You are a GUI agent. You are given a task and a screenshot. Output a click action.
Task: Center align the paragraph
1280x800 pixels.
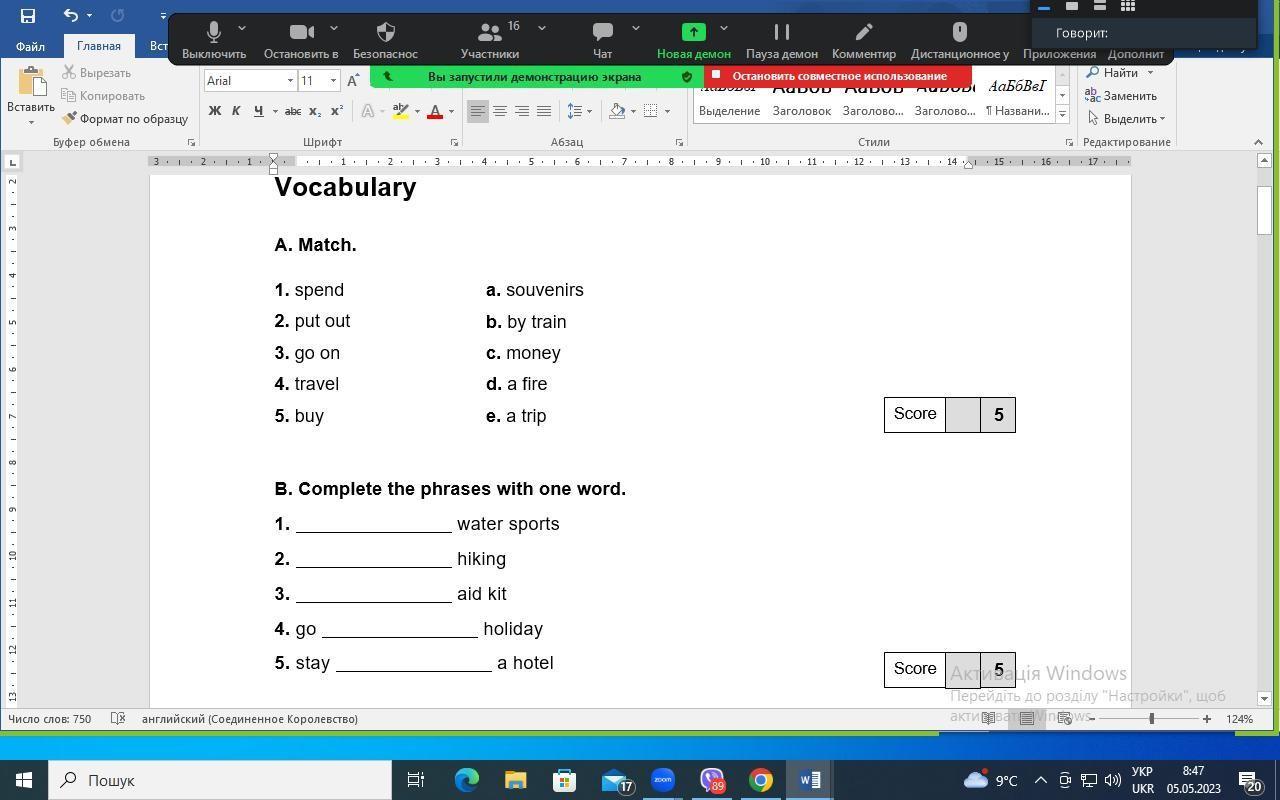tap(500, 111)
